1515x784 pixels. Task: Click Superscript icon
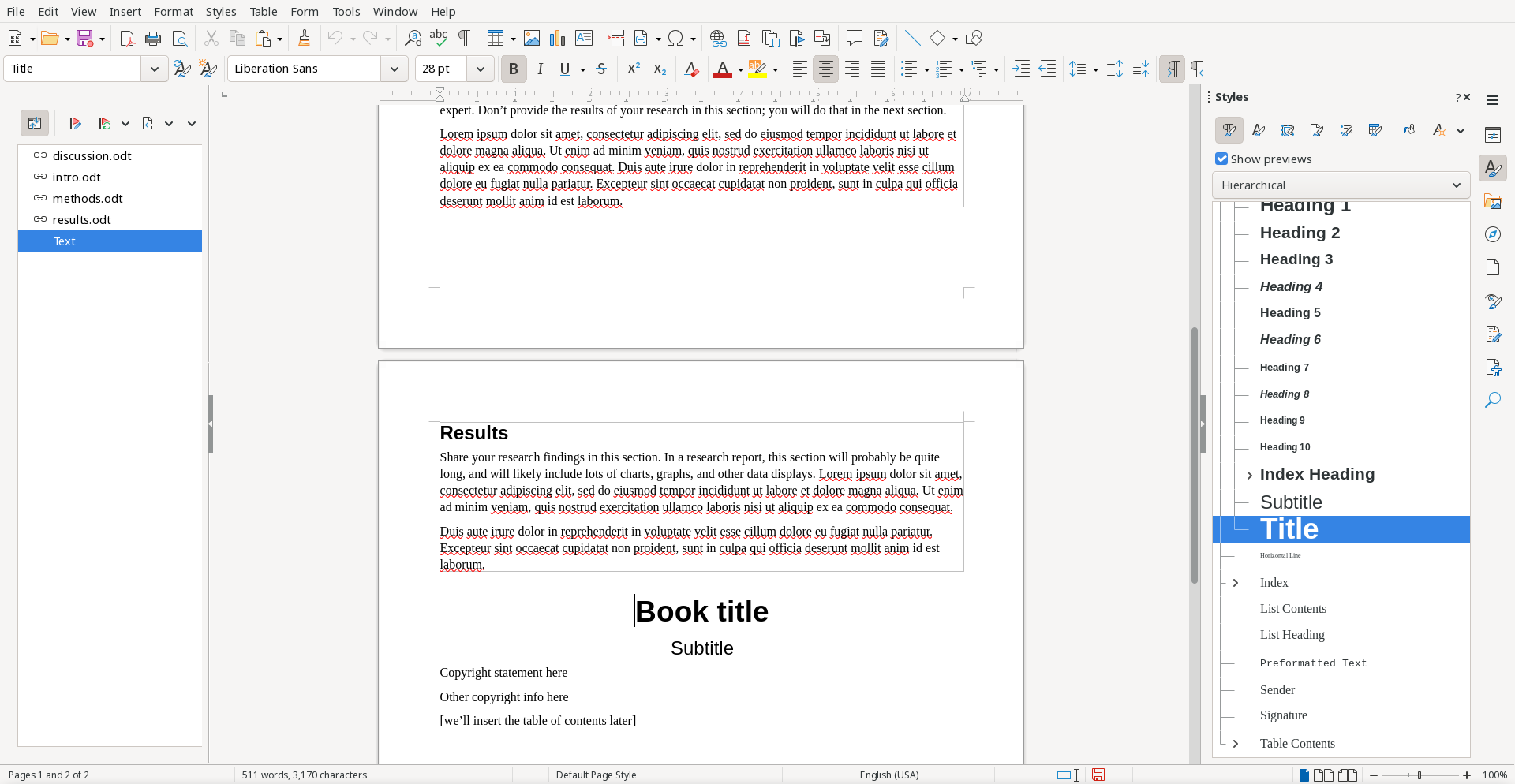pos(634,69)
